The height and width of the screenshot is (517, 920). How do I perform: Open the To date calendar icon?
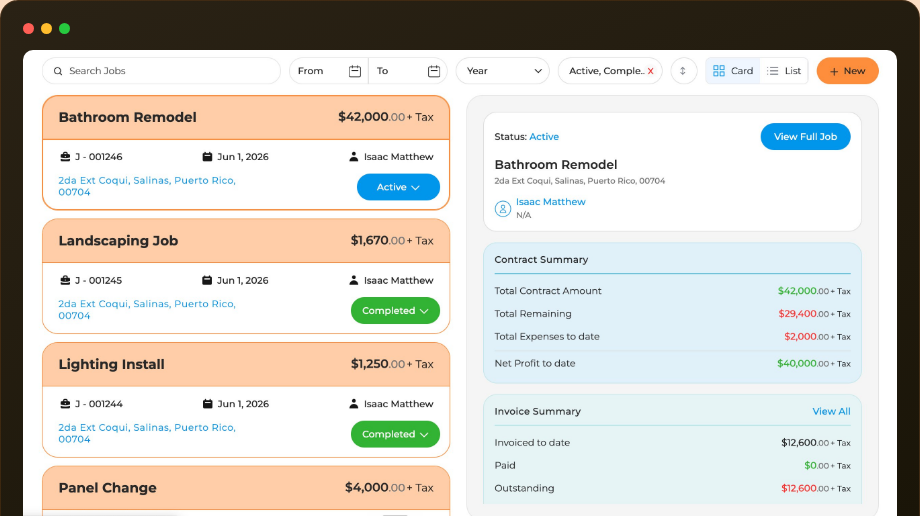tap(434, 71)
